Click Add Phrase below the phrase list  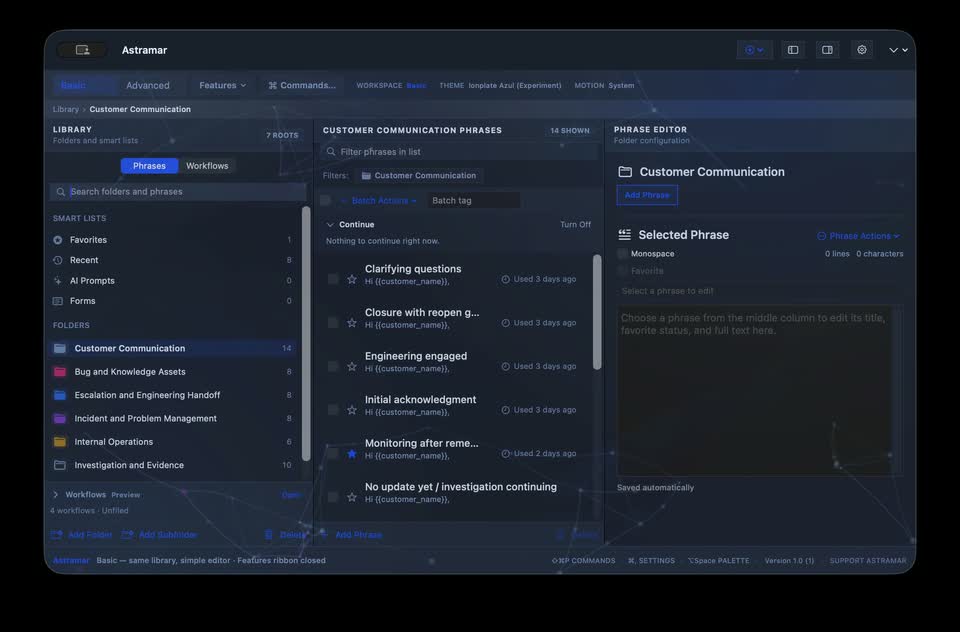pyautogui.click(x=351, y=535)
